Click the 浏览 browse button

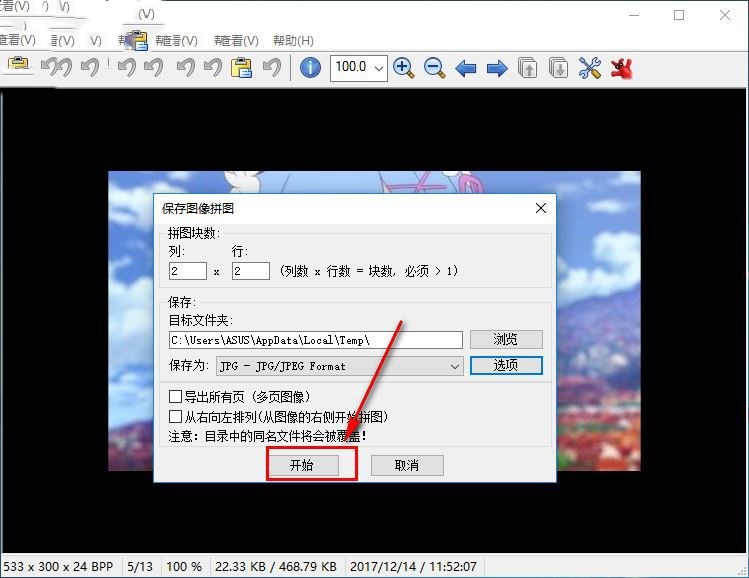[x=506, y=340]
